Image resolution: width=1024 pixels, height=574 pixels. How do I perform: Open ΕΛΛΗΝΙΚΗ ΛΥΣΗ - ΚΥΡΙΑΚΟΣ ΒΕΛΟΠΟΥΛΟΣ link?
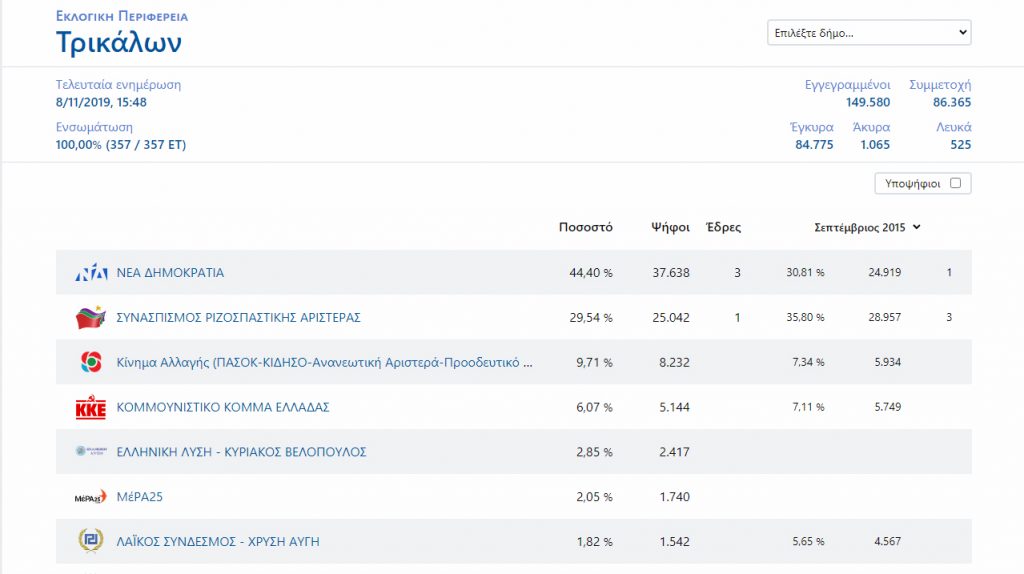point(241,452)
